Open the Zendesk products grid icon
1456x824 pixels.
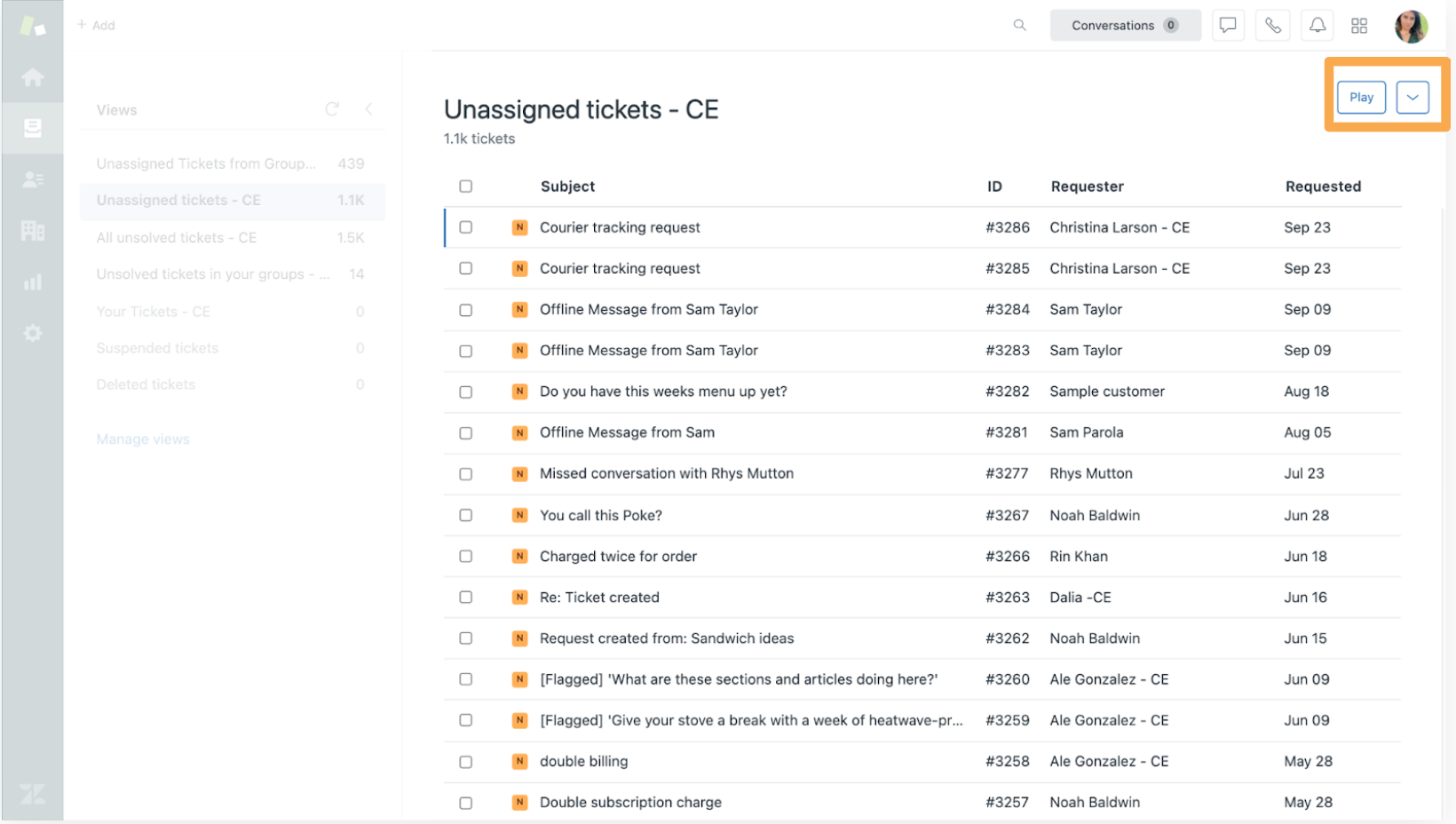1359,25
